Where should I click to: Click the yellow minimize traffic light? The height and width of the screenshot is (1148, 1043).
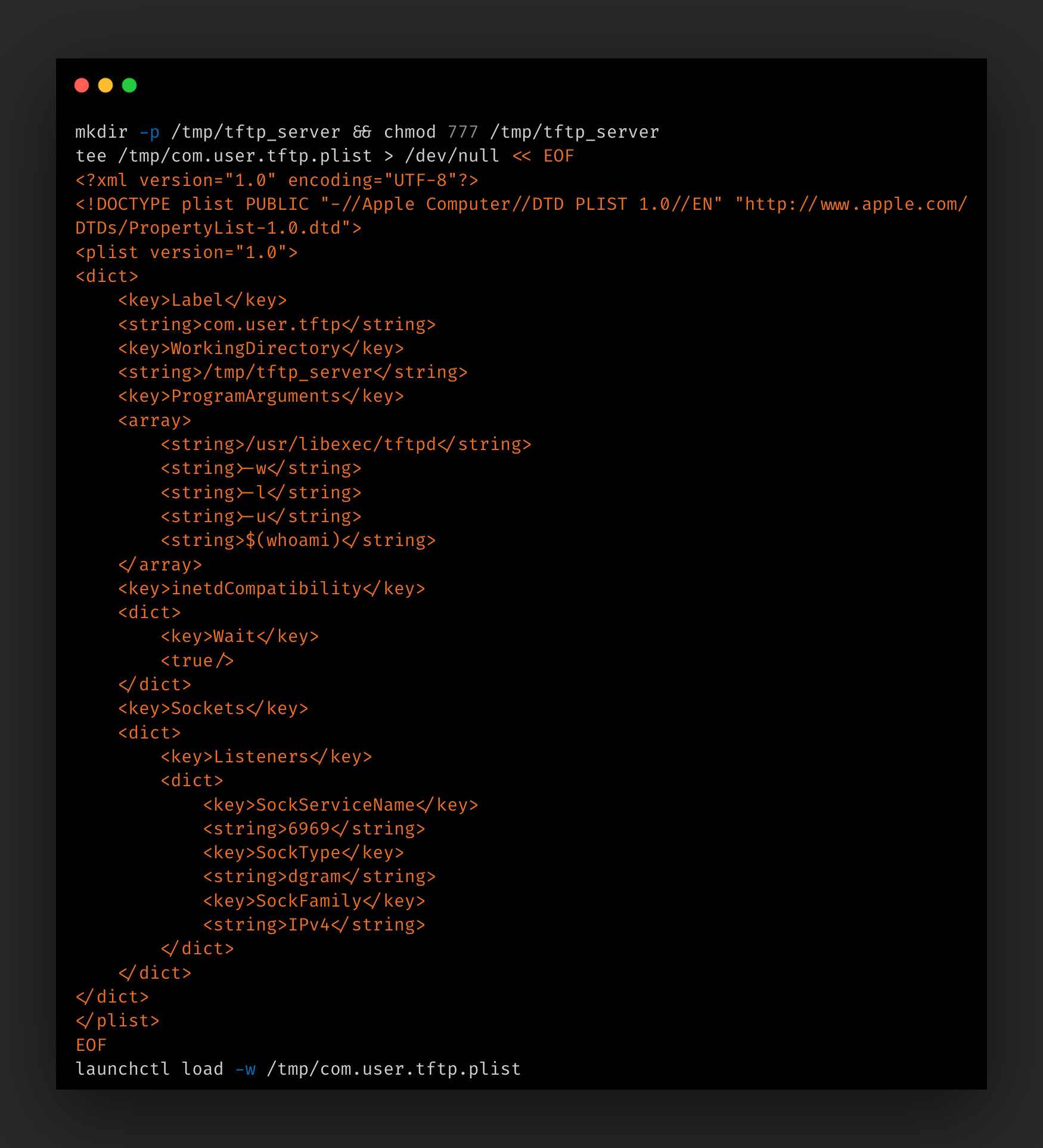pos(106,85)
